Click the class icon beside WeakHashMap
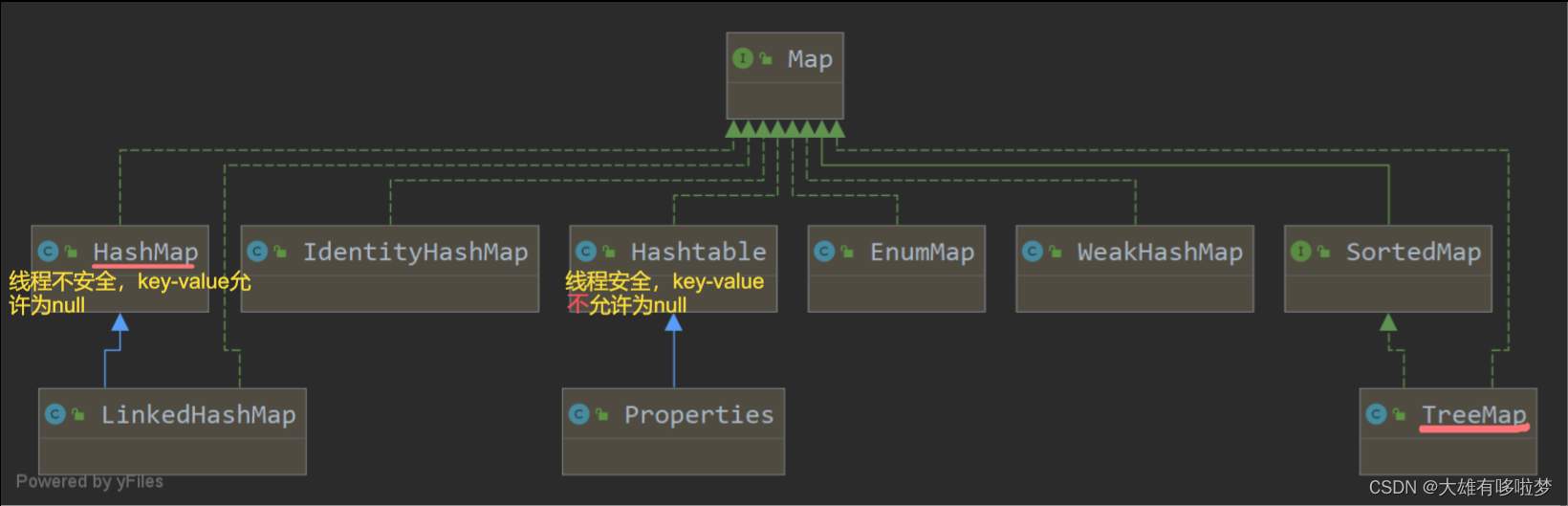The image size is (1568, 506). point(1032,252)
